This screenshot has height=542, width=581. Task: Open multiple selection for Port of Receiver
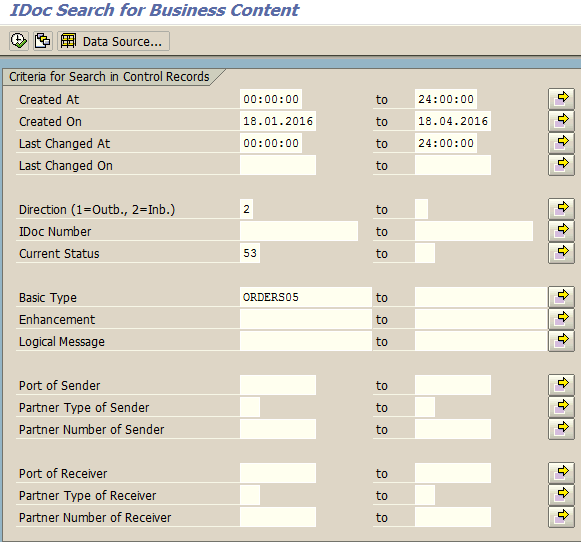(x=561, y=473)
